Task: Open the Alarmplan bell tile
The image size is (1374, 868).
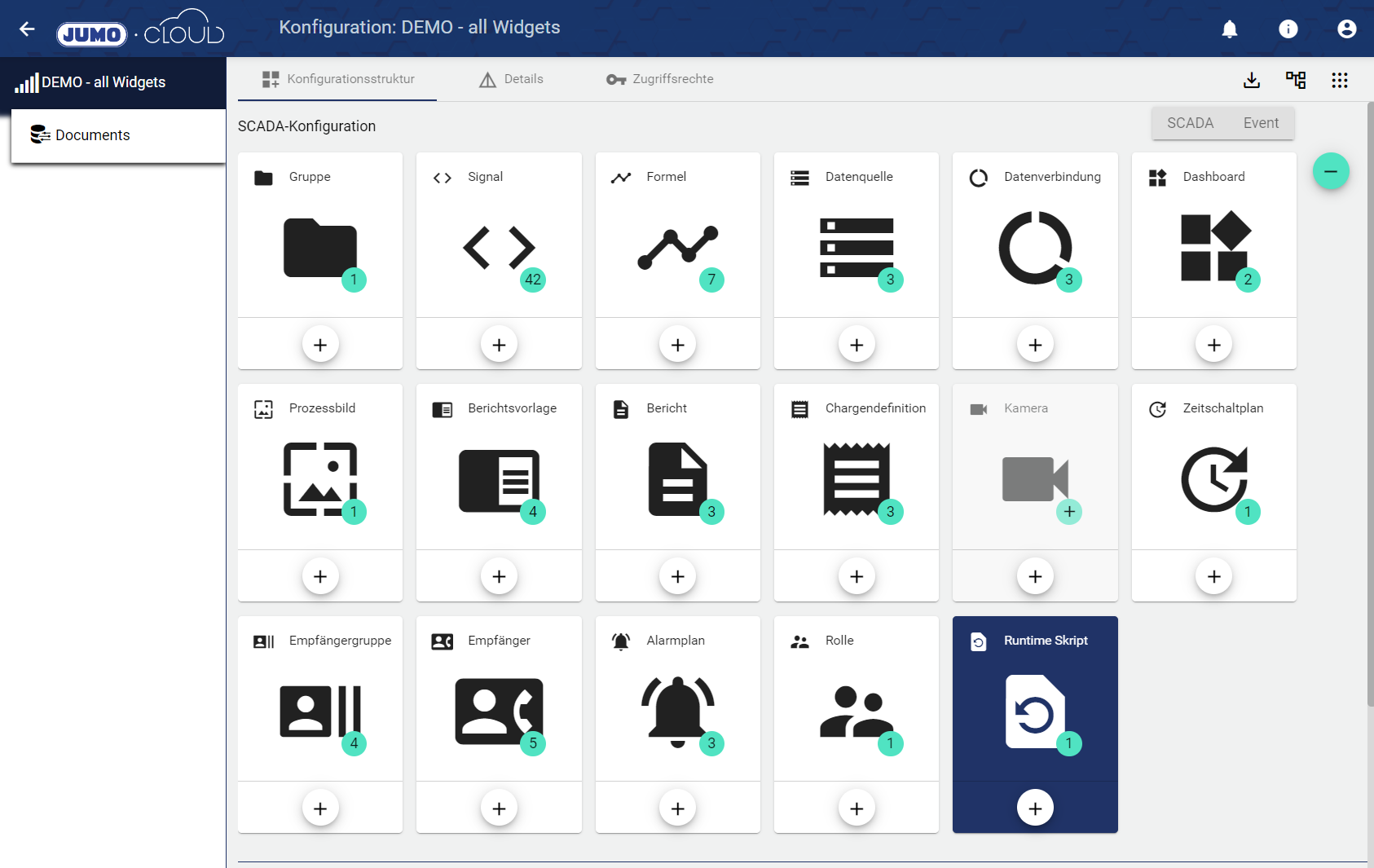Action: pos(677,711)
